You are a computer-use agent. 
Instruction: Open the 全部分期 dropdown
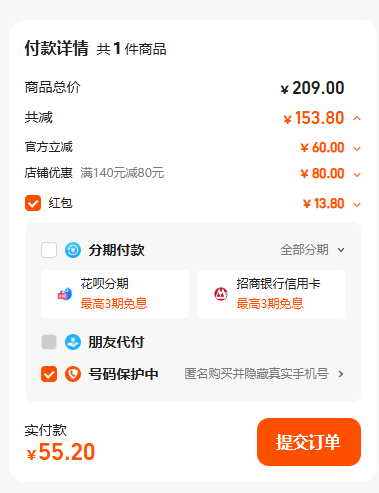tap(312, 250)
